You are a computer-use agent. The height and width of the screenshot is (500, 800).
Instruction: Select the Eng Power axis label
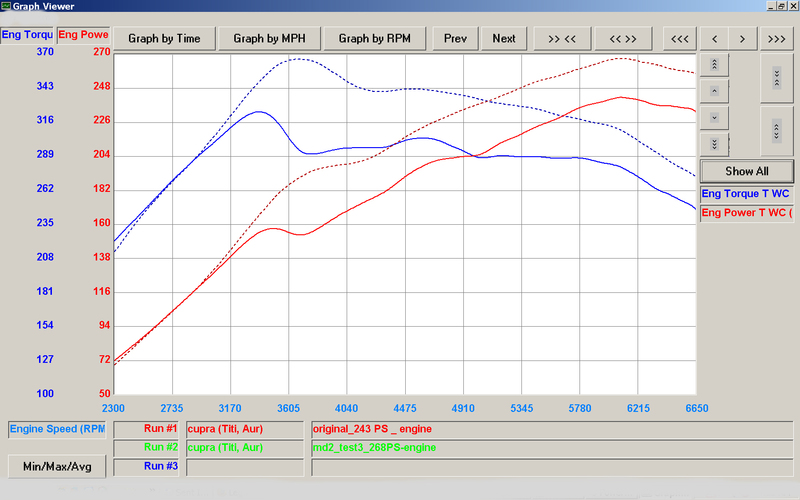pyautogui.click(x=83, y=35)
